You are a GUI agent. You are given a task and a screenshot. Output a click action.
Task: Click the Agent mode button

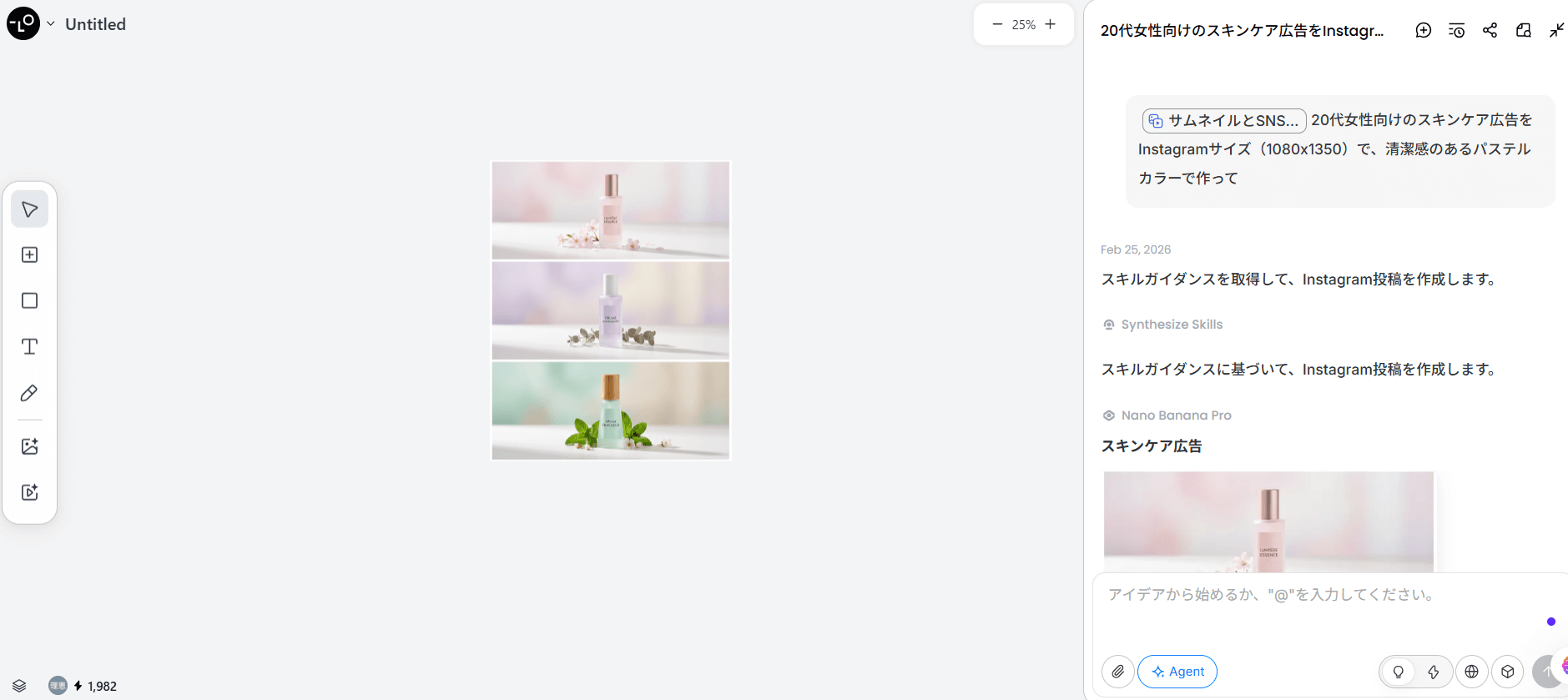click(1177, 672)
